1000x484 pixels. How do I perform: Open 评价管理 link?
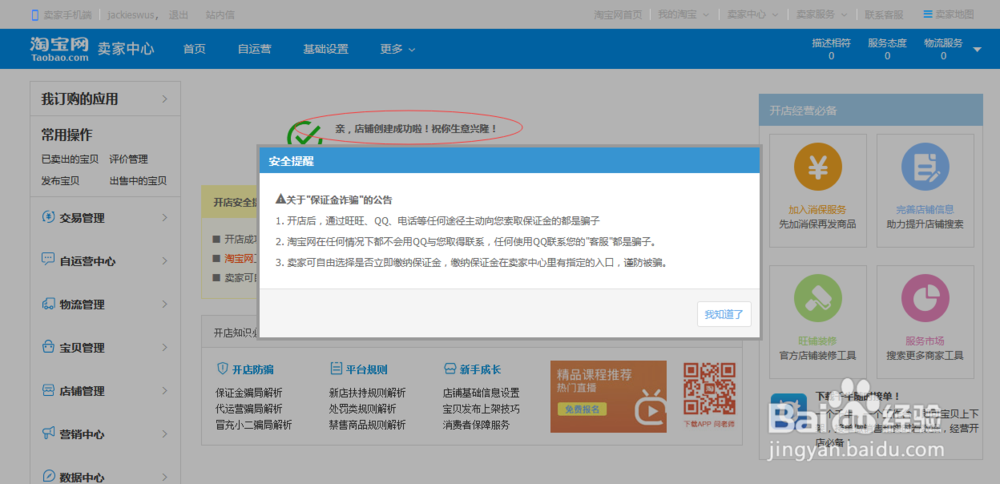(x=128, y=159)
